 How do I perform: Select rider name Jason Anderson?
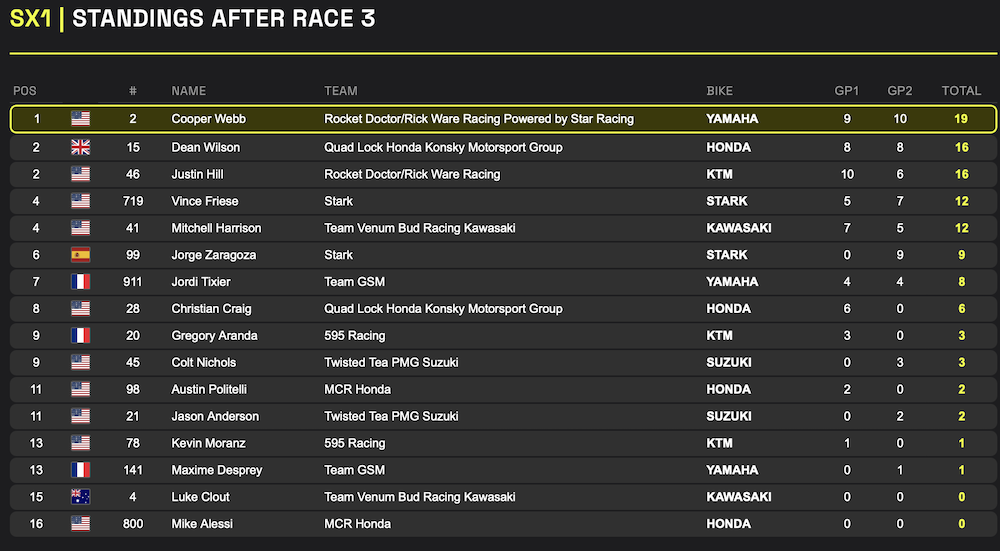click(x=215, y=416)
